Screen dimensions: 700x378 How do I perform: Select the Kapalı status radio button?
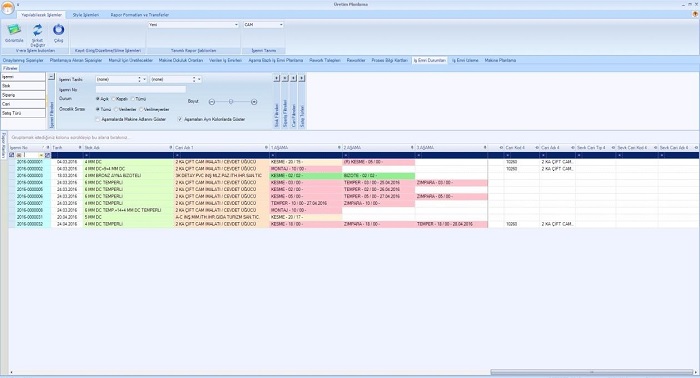[x=113, y=99]
